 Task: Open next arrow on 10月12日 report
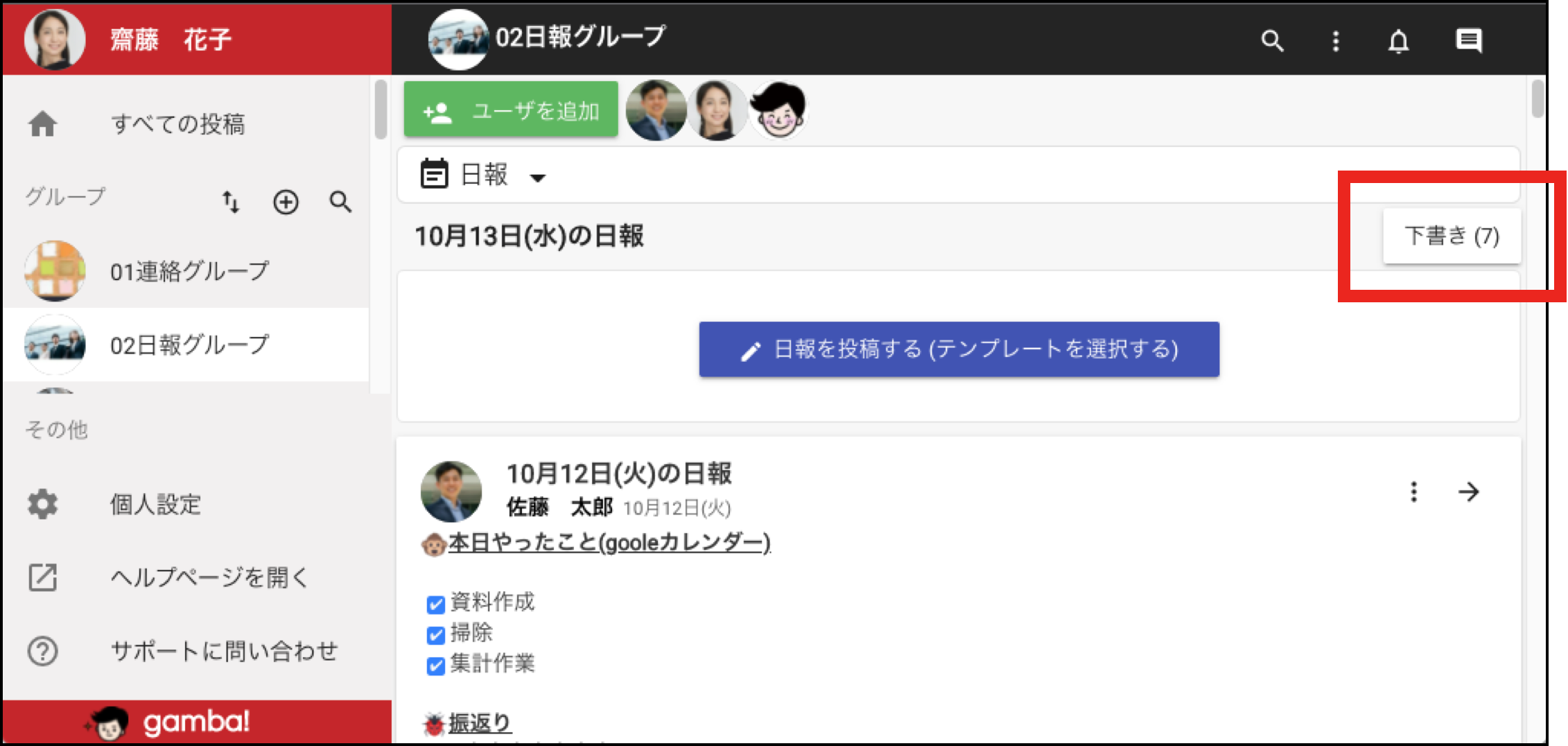(x=1469, y=492)
